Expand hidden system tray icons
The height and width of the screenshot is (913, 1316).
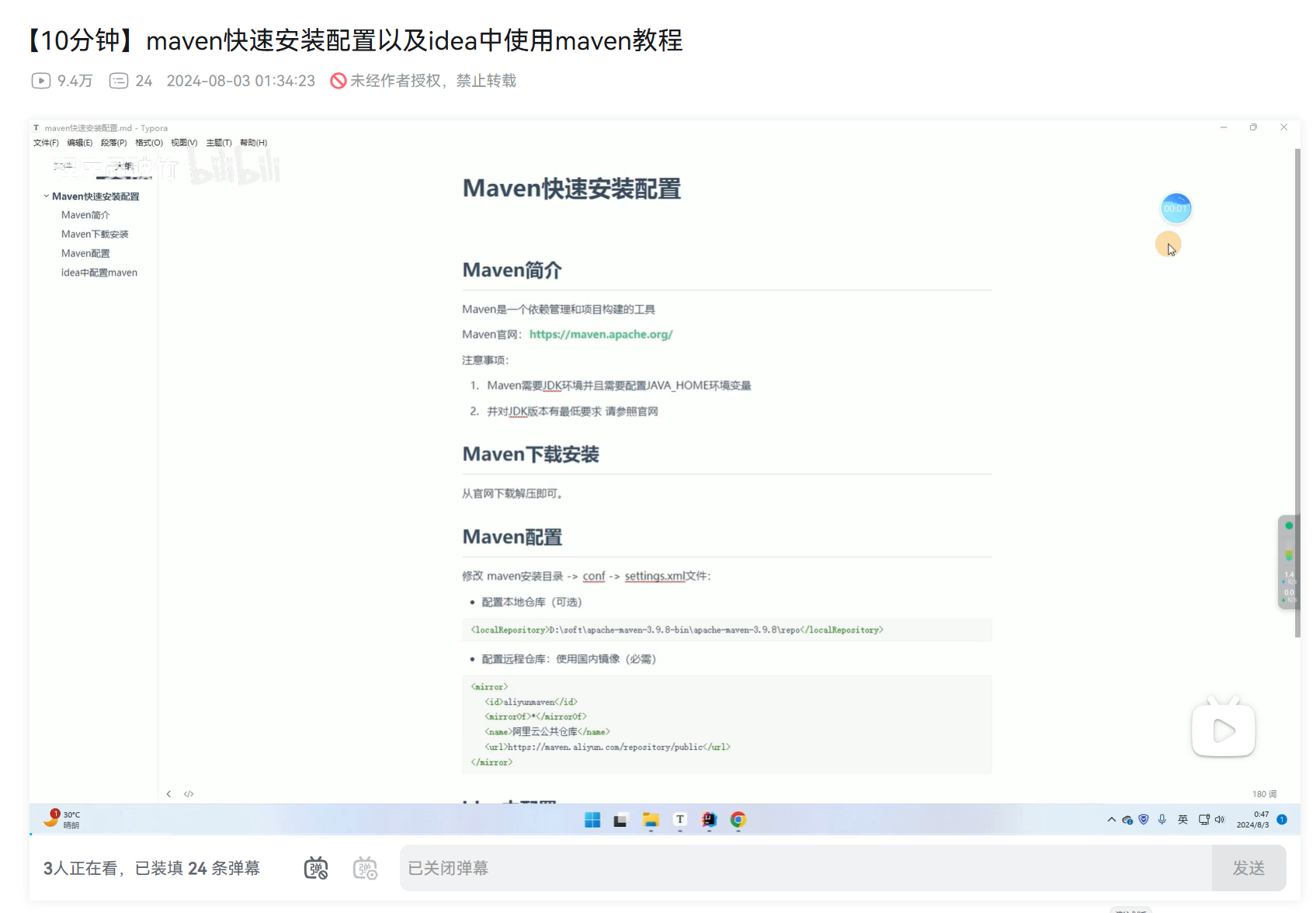pyautogui.click(x=1111, y=820)
